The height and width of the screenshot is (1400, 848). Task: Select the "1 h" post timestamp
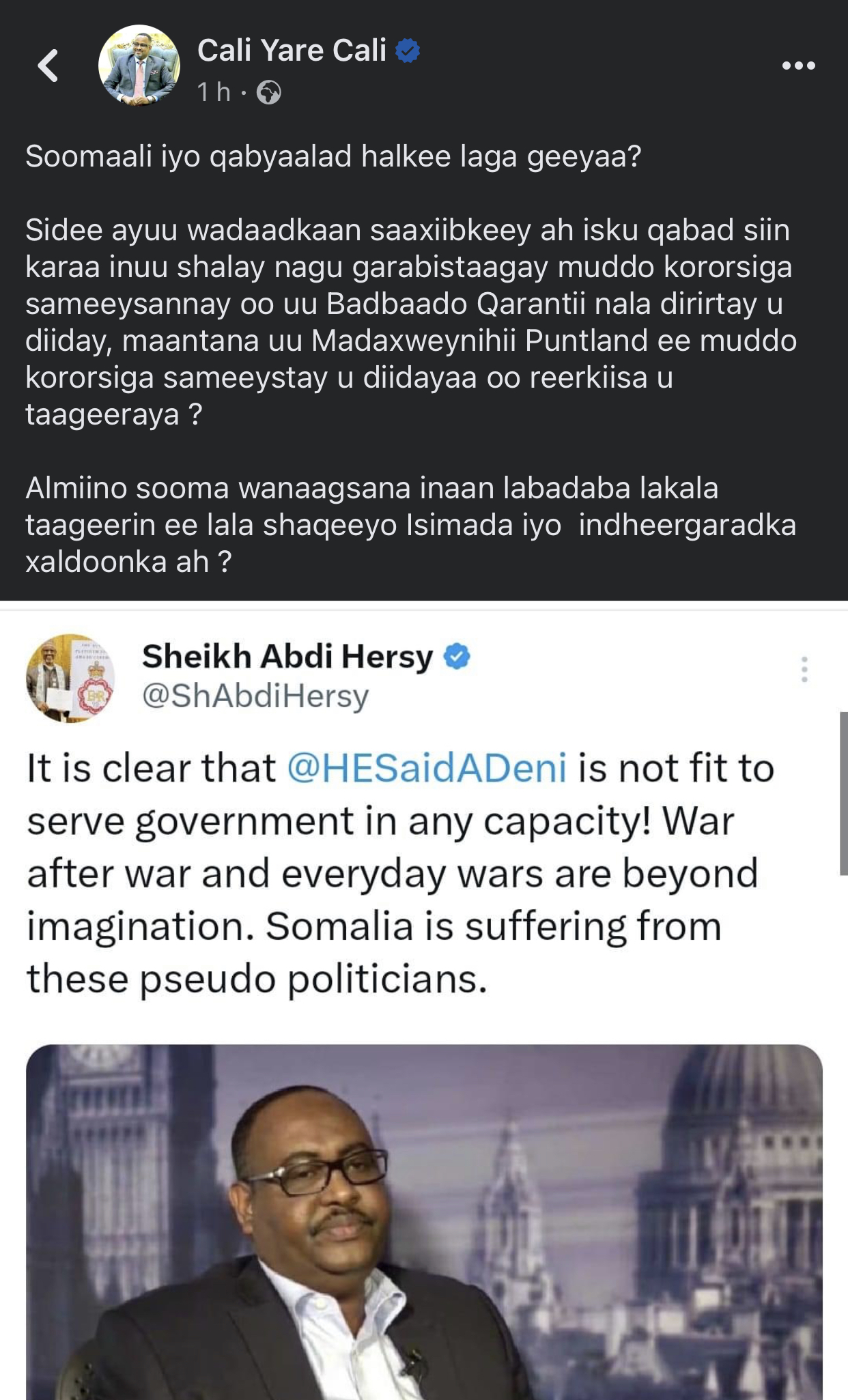pos(214,92)
